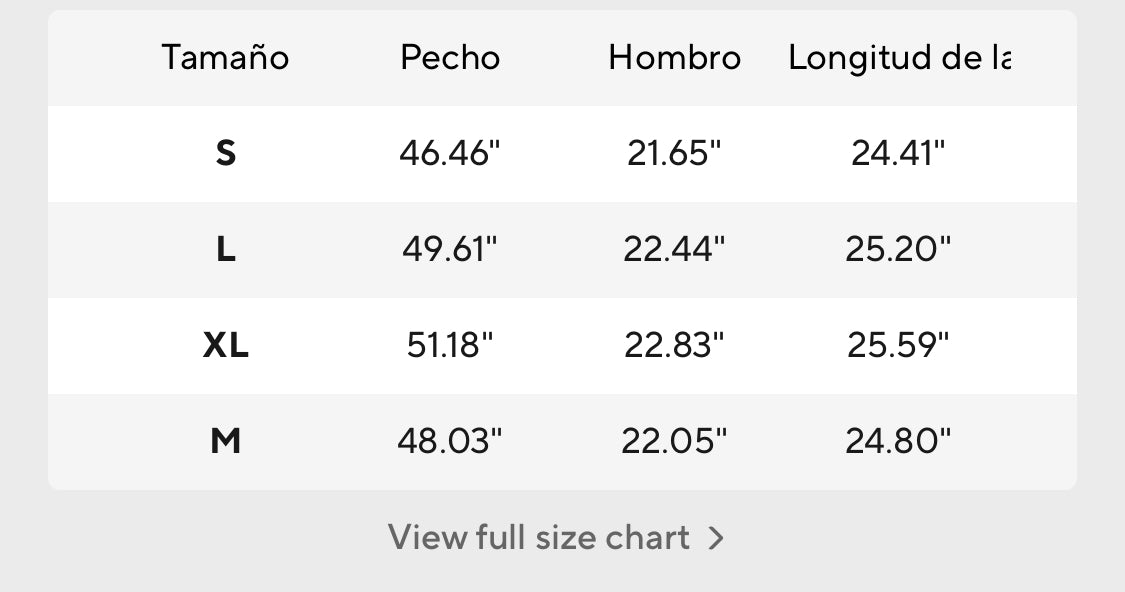1125x592 pixels.
Task: Click the 49.61" chest value for L
Action: click(450, 250)
